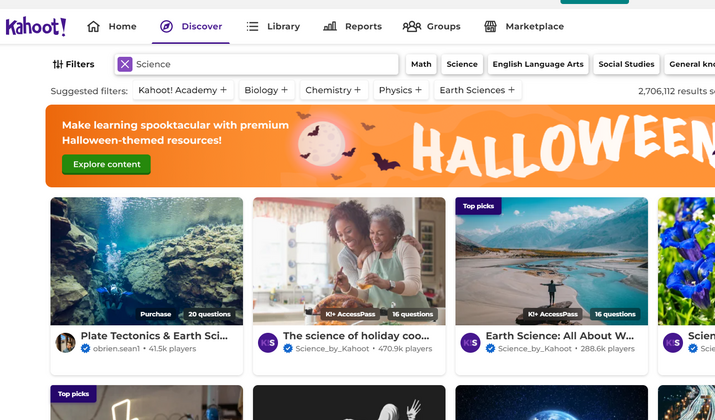
Task: Open the bottom-row black ghost thumbnail card
Action: [349, 403]
